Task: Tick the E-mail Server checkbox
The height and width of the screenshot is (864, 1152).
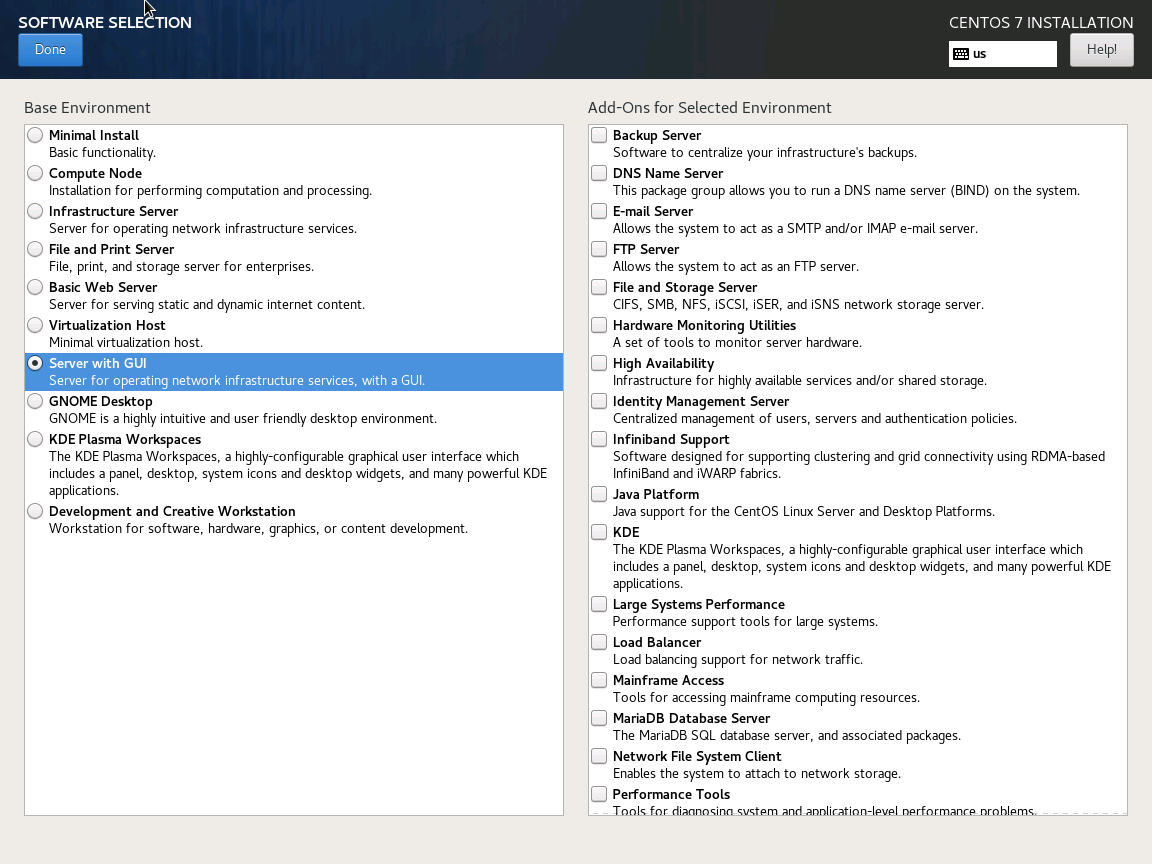Action: tap(599, 212)
